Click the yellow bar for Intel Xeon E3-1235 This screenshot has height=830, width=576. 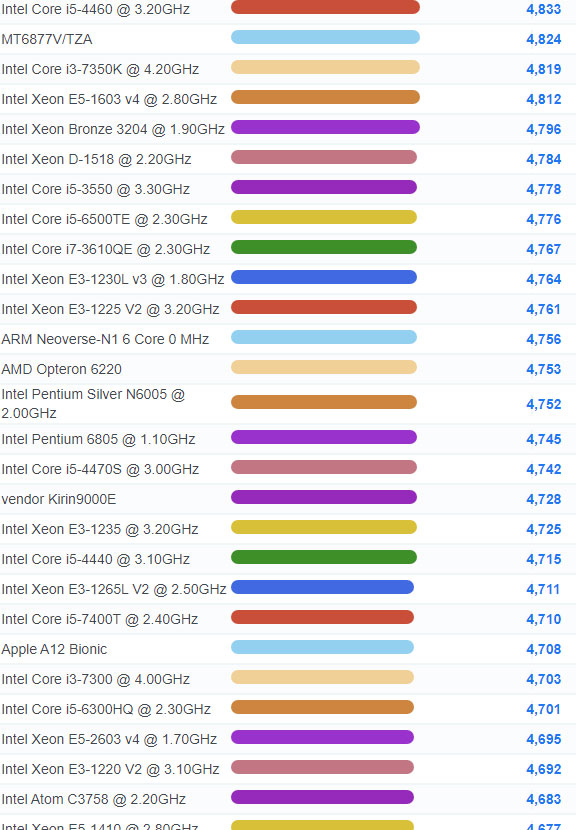(324, 527)
